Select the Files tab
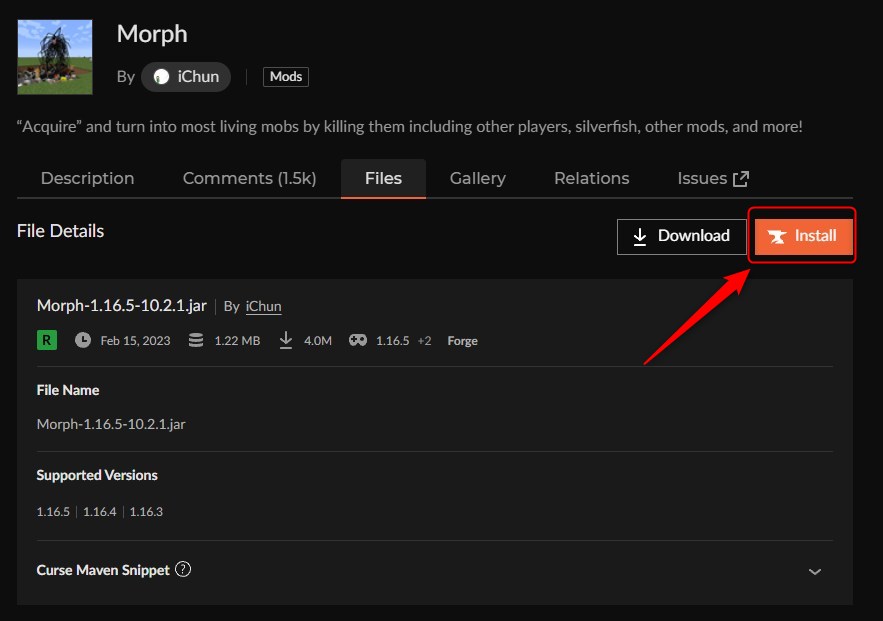 click(383, 179)
